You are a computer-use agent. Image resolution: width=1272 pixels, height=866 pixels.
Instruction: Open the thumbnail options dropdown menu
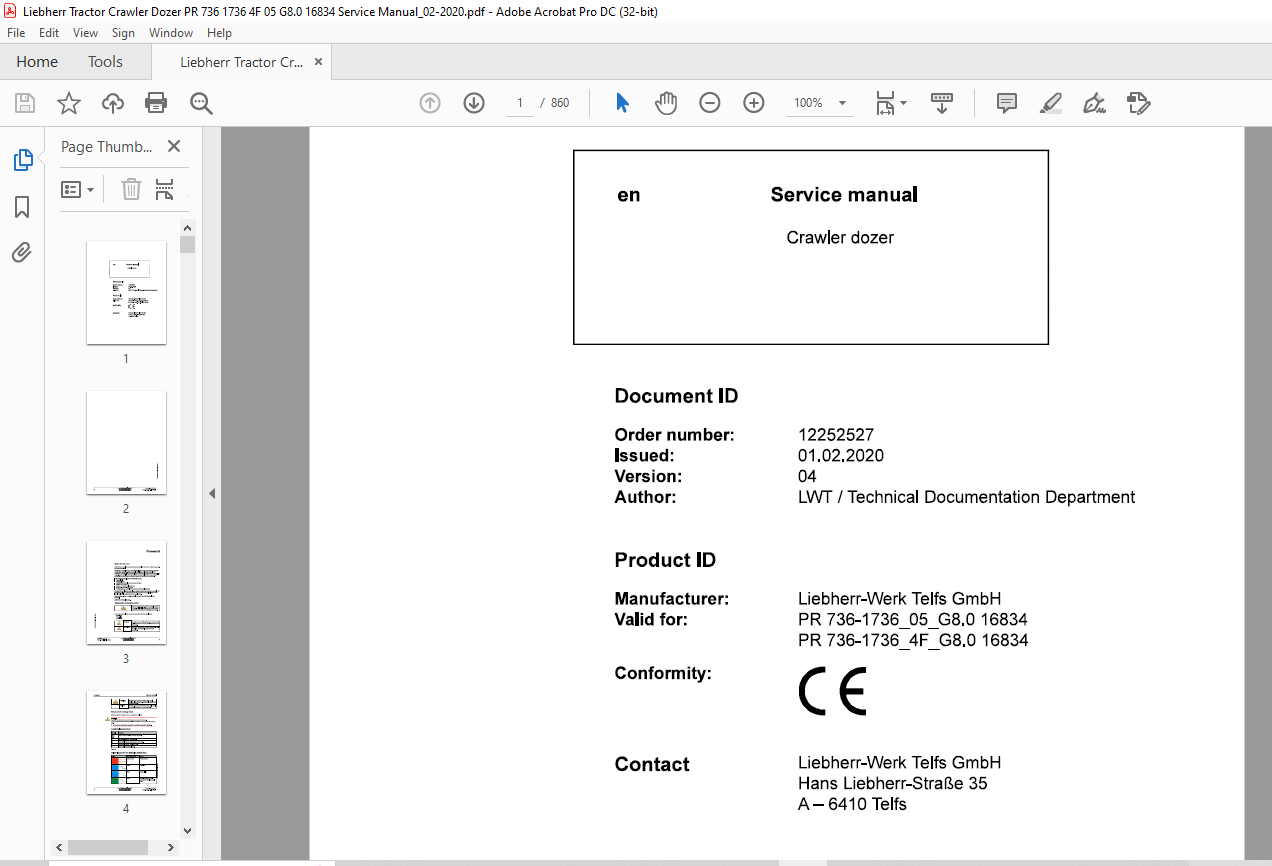pyautogui.click(x=78, y=189)
